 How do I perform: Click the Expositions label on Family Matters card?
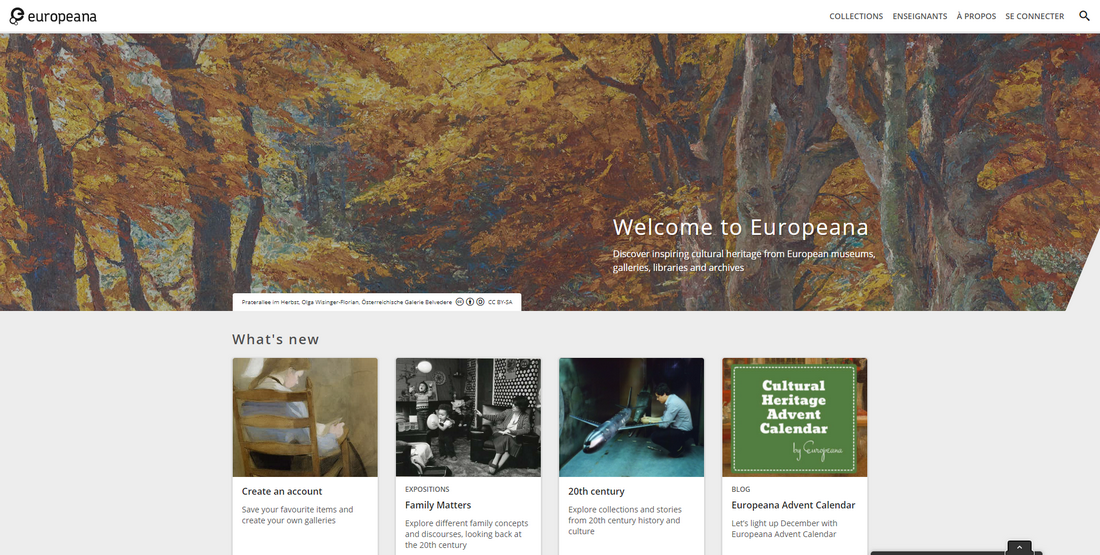coord(427,489)
